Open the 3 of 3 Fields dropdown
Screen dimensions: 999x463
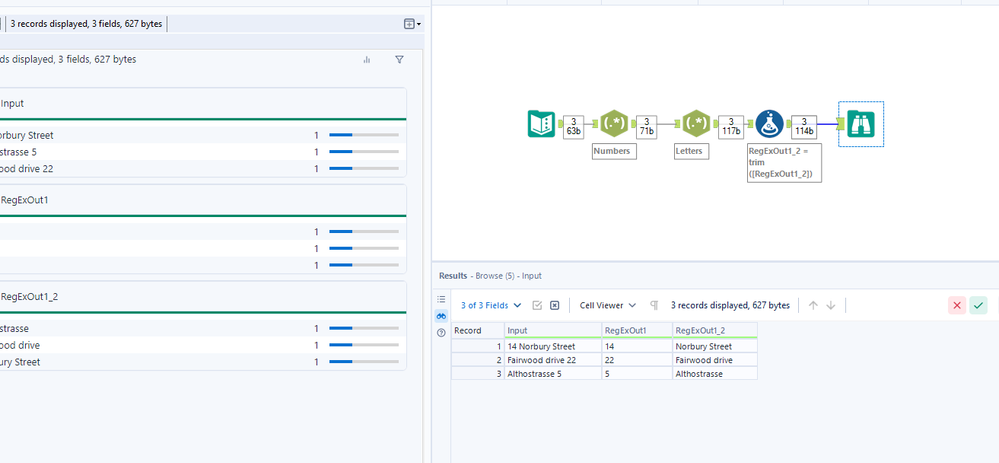(491, 306)
